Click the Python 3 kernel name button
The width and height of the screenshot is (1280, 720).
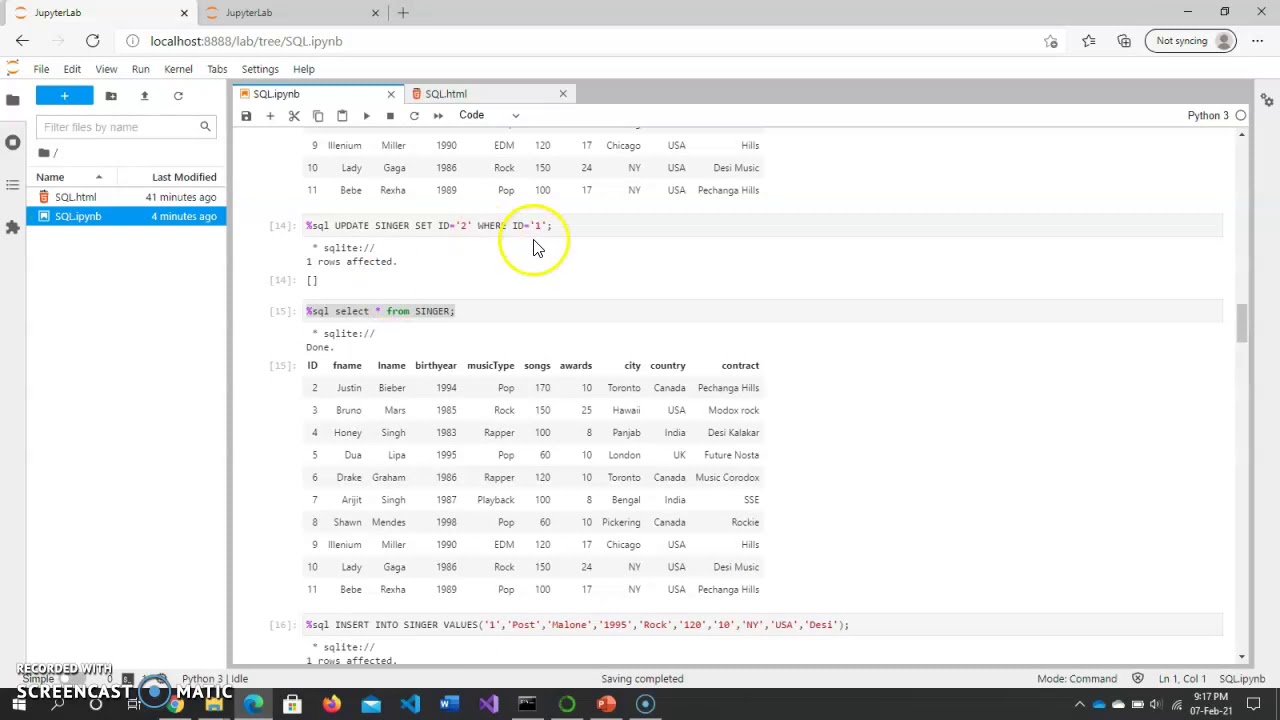(1208, 116)
